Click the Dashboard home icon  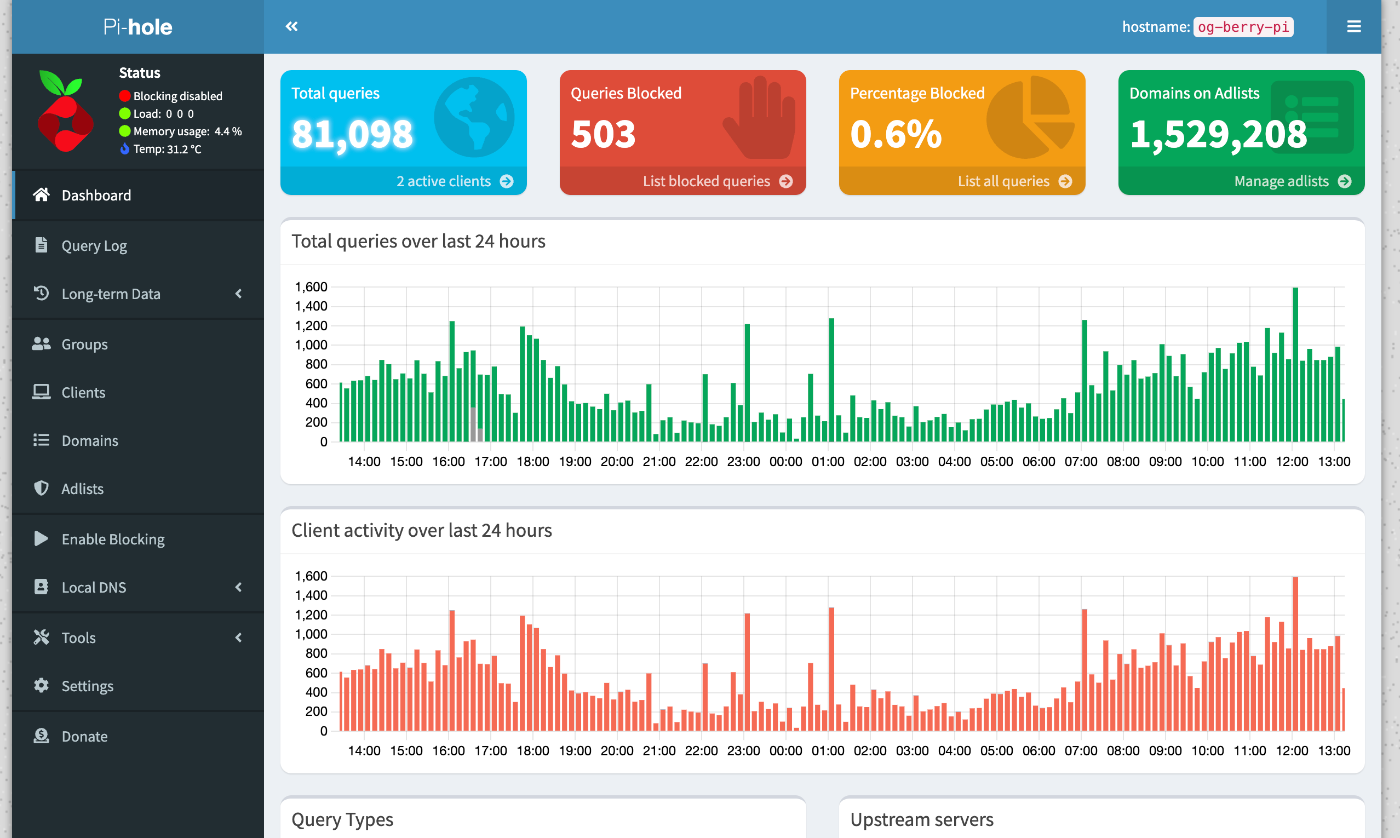click(x=41, y=195)
